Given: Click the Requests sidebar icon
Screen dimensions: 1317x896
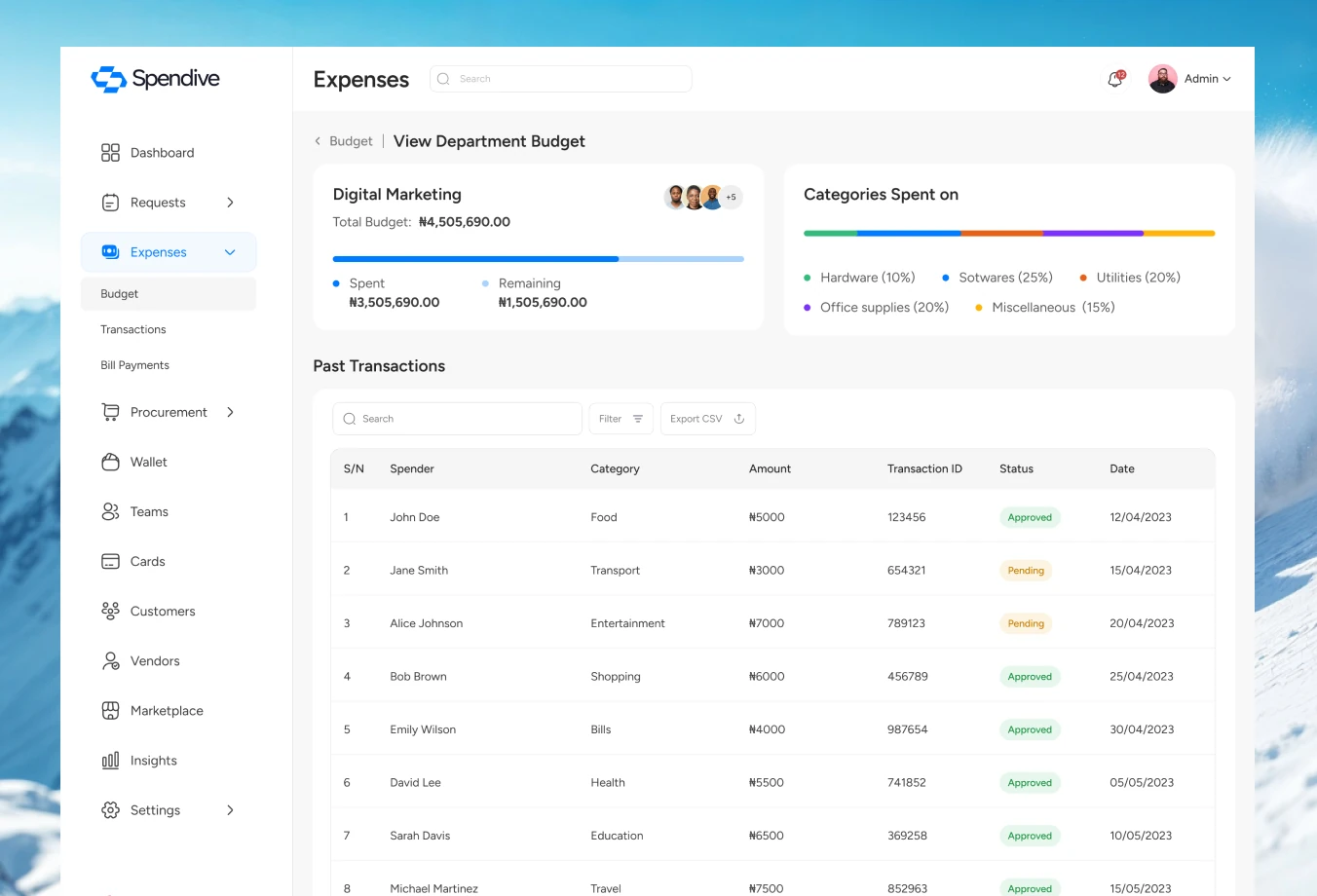Looking at the screenshot, I should coord(110,203).
